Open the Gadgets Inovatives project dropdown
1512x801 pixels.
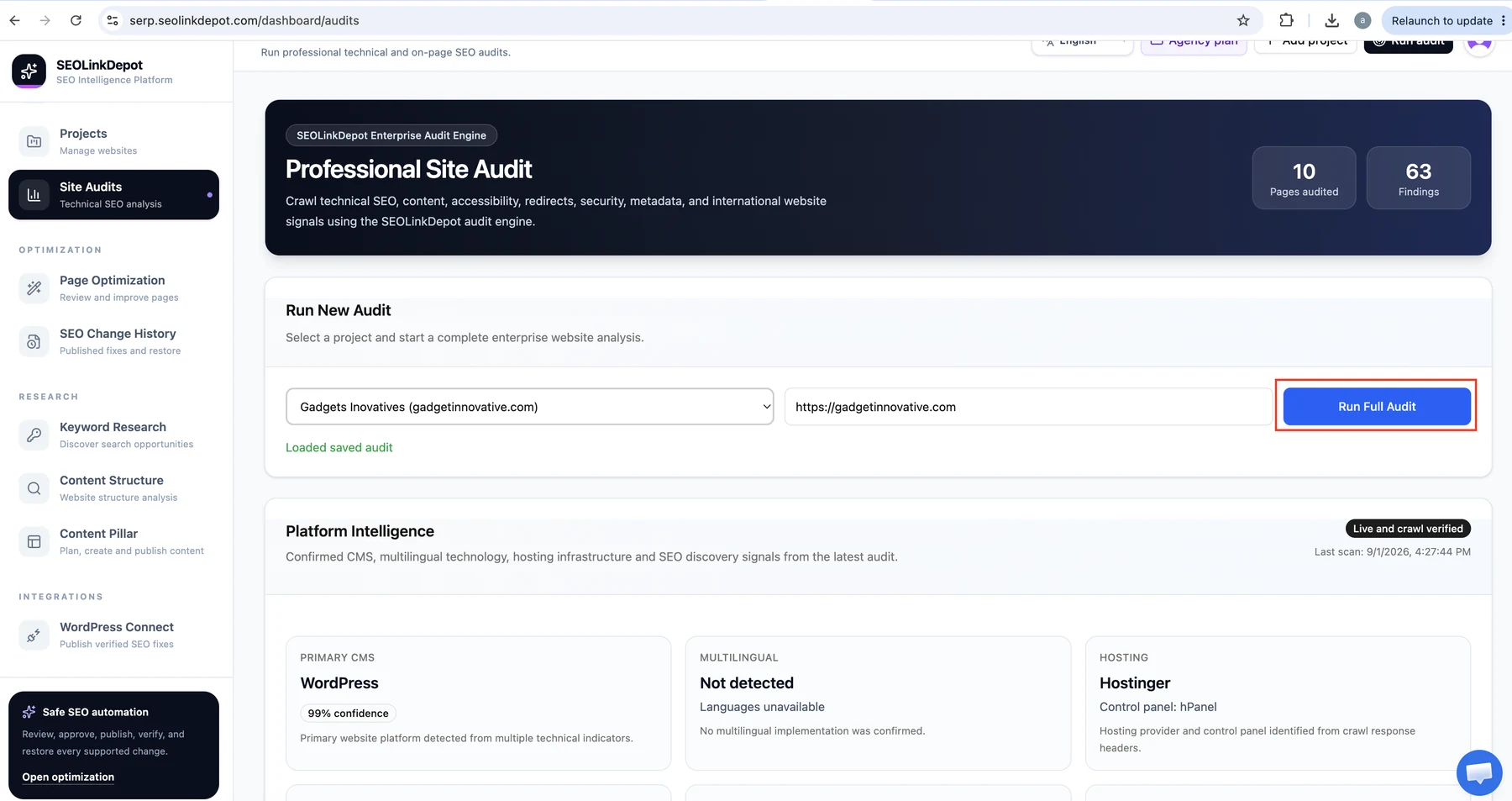click(529, 407)
